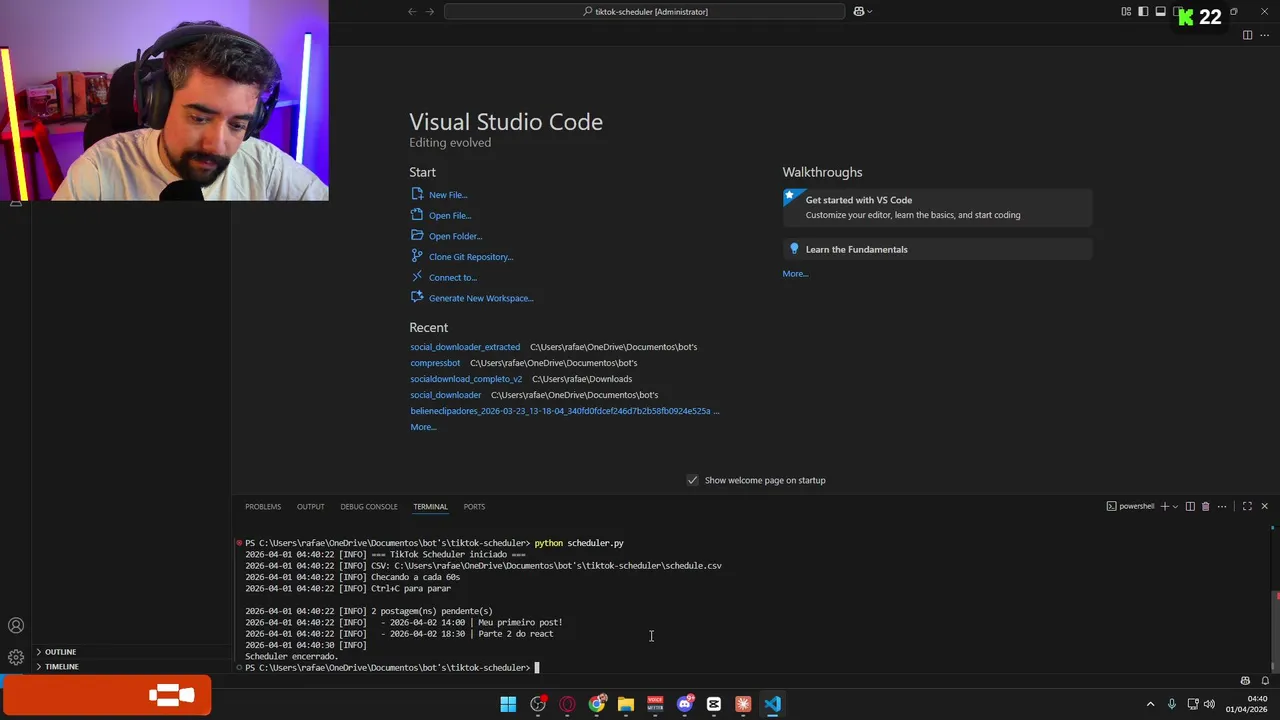1280x720 pixels.
Task: Click Generate New Workspace link
Action: tap(481, 298)
